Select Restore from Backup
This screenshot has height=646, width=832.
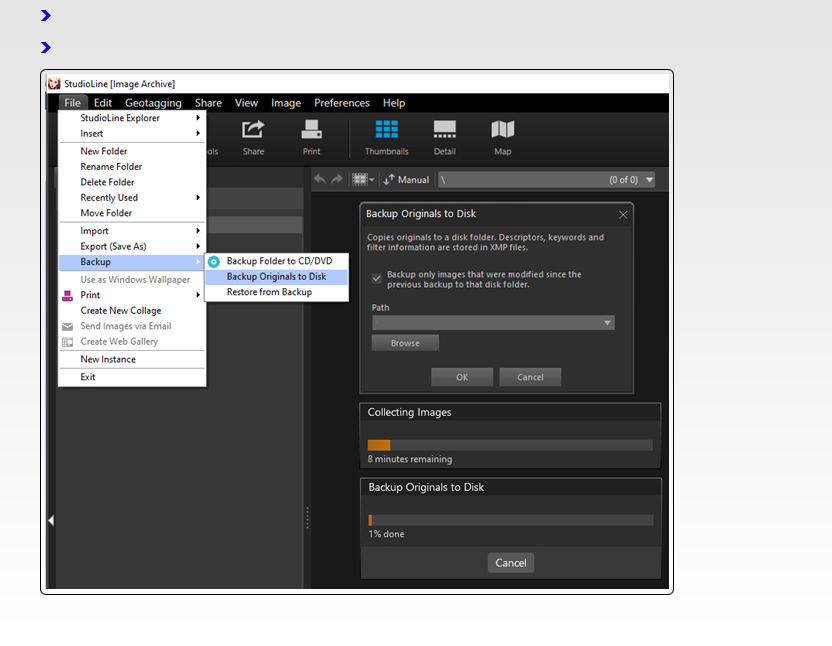coord(269,292)
